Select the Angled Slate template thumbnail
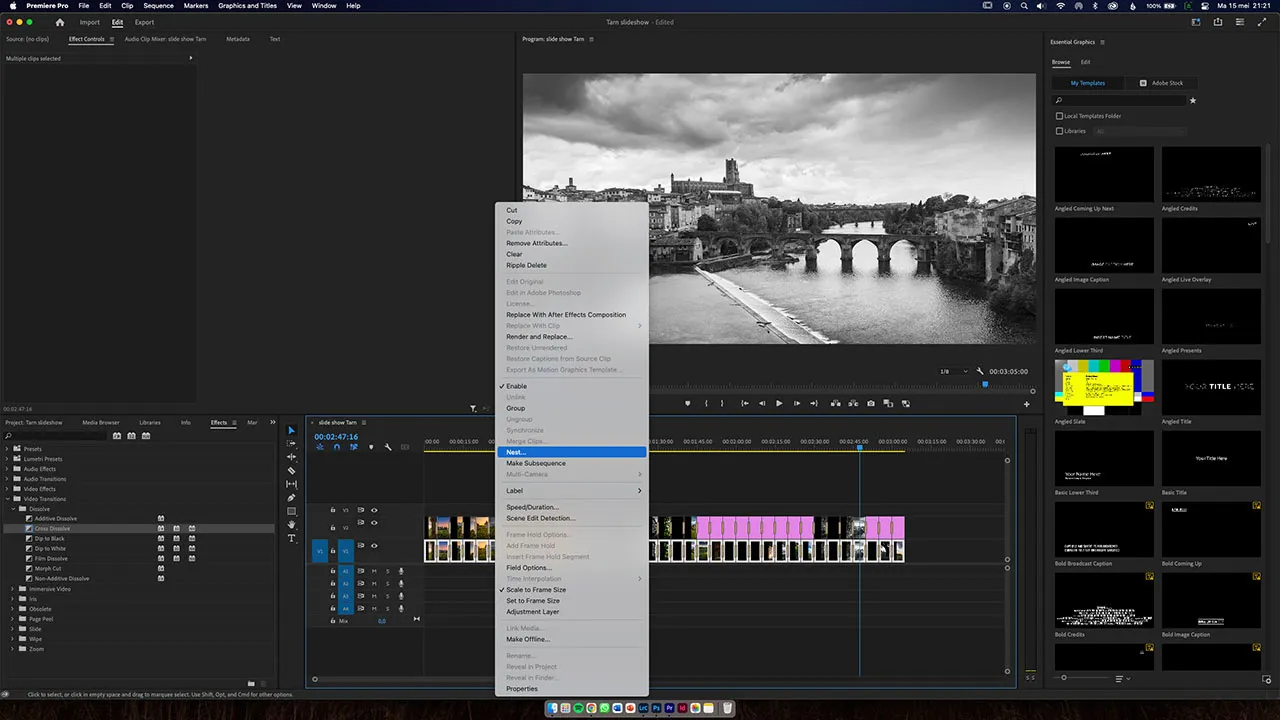Screen dimensions: 1280x720 coord(1104,387)
